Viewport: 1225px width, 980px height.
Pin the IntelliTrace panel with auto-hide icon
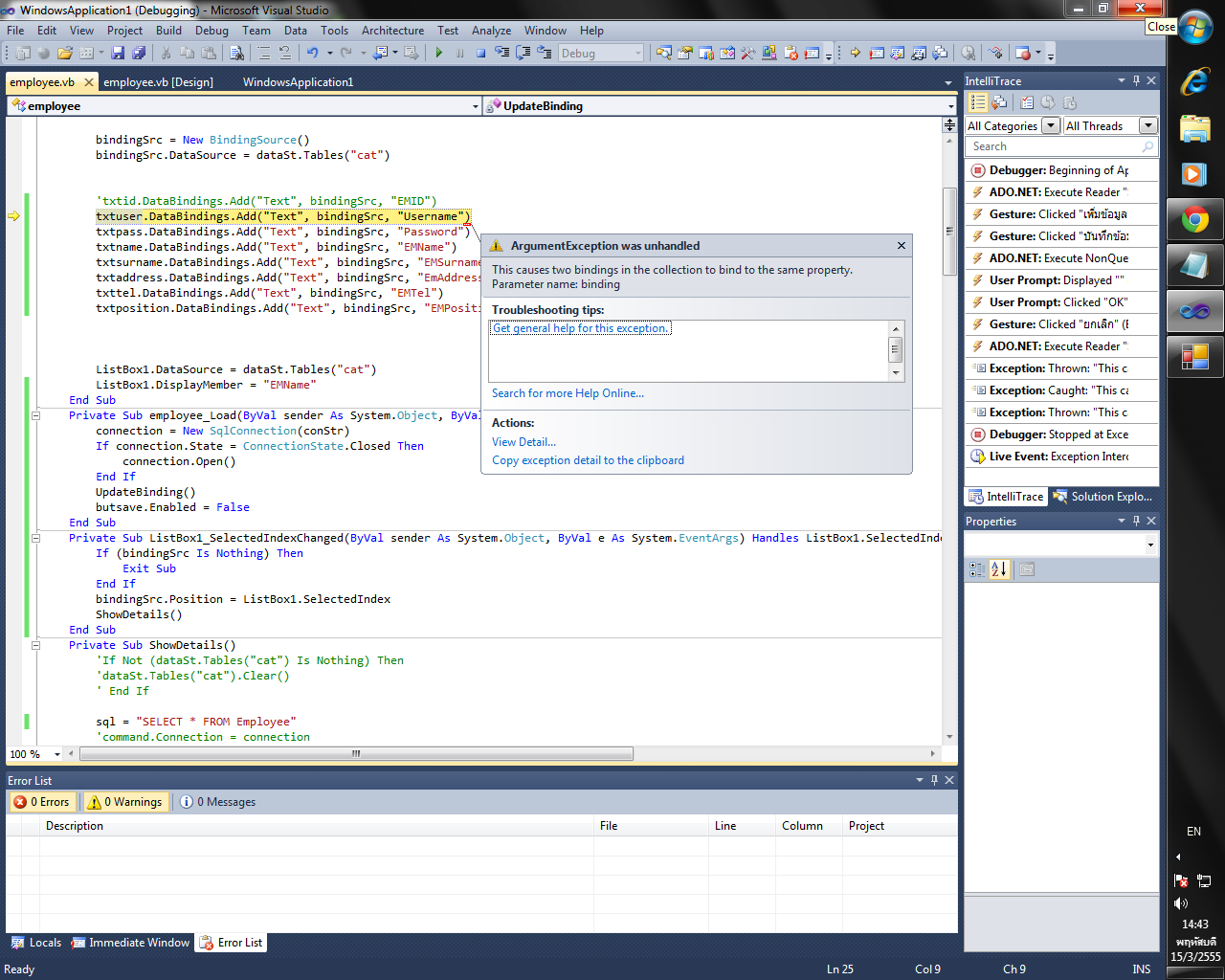tap(1136, 81)
